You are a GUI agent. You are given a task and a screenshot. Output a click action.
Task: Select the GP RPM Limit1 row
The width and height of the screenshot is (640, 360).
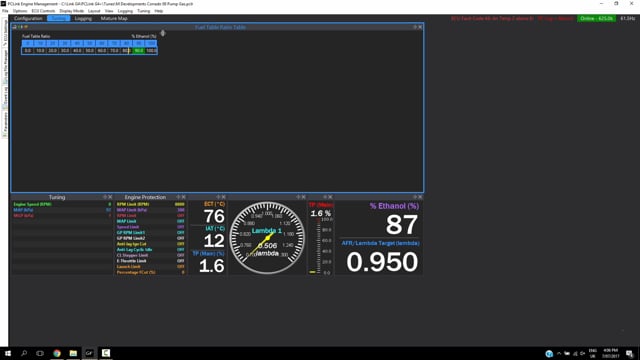pyautogui.click(x=150, y=233)
